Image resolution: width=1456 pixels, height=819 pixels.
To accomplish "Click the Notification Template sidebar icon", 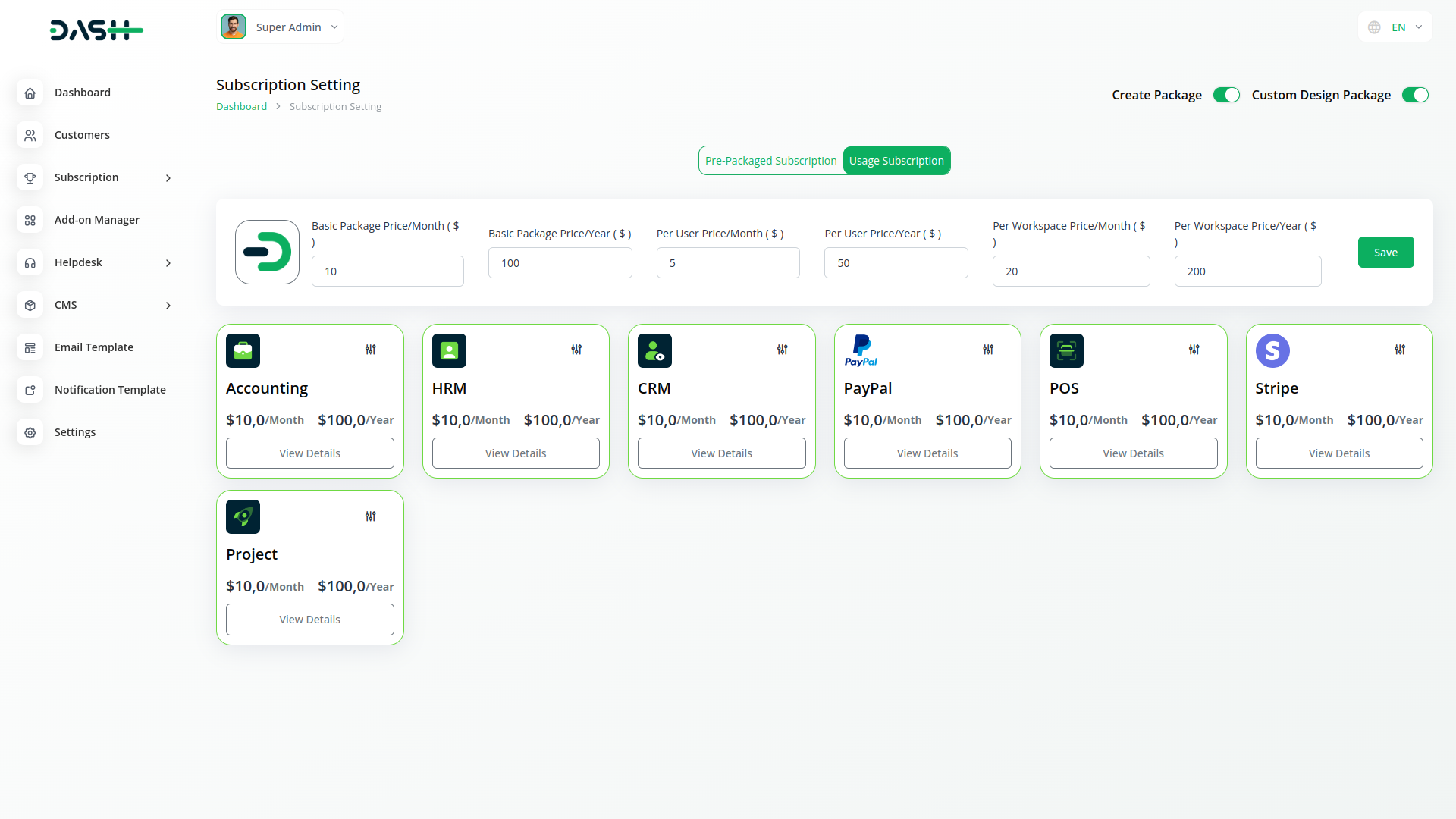I will coord(30,390).
